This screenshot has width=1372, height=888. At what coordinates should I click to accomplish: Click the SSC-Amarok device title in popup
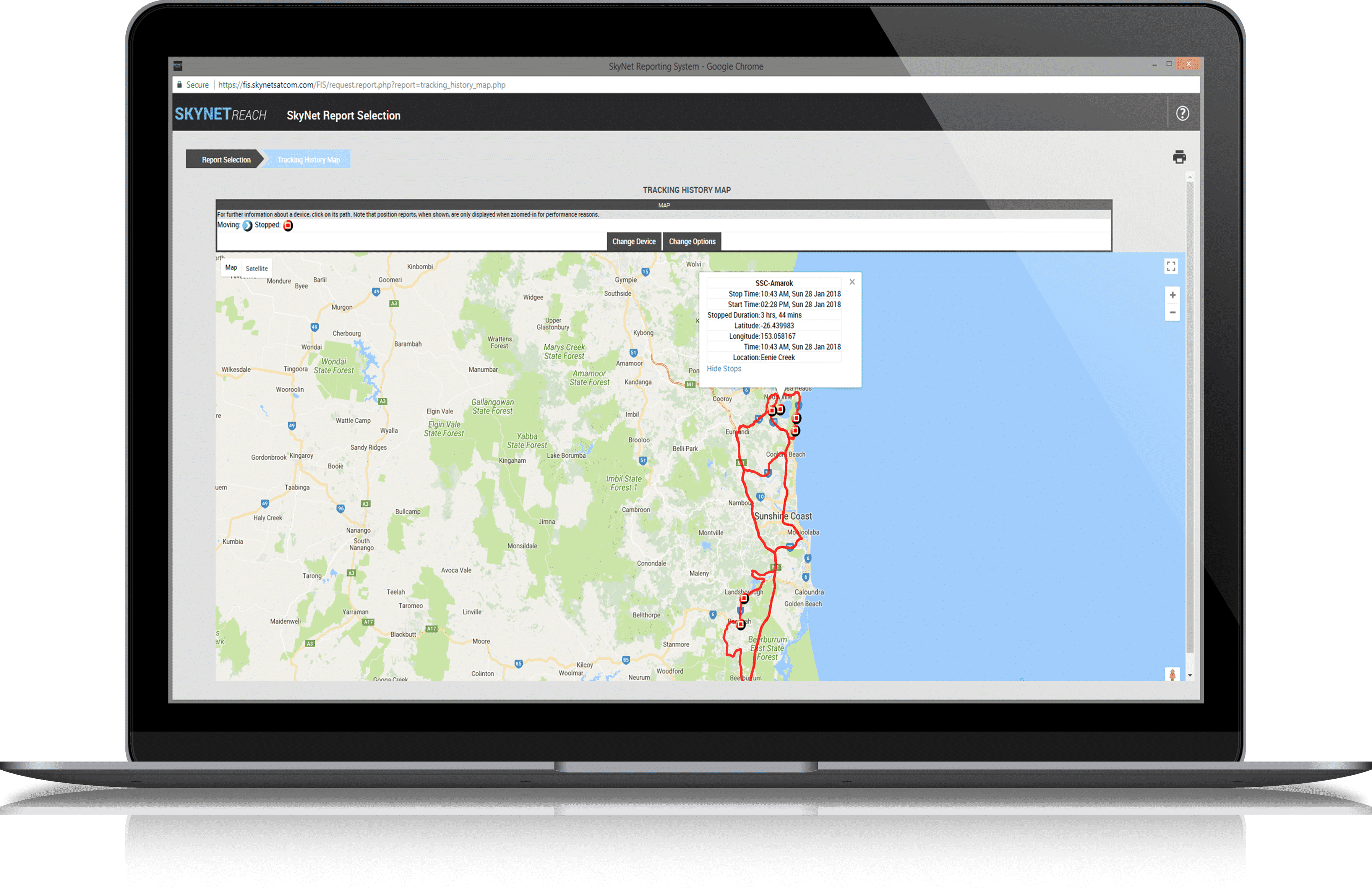pyautogui.click(x=774, y=283)
